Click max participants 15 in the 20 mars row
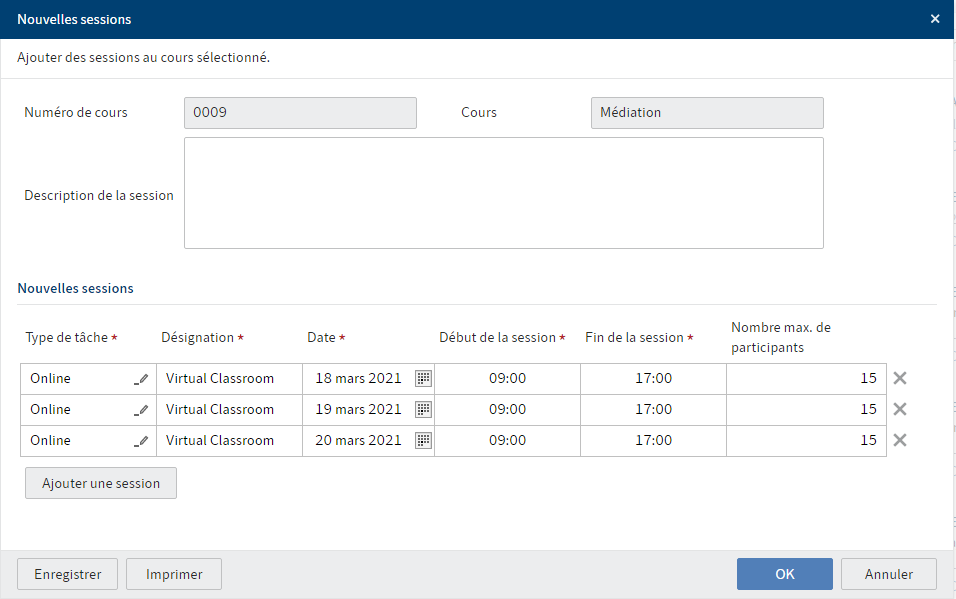 806,441
